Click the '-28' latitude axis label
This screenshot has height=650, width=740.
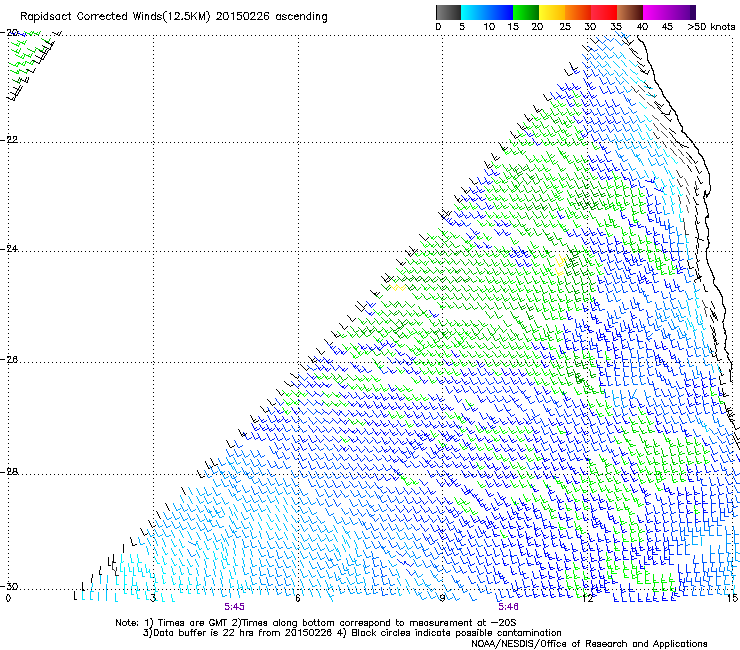click(x=9, y=472)
